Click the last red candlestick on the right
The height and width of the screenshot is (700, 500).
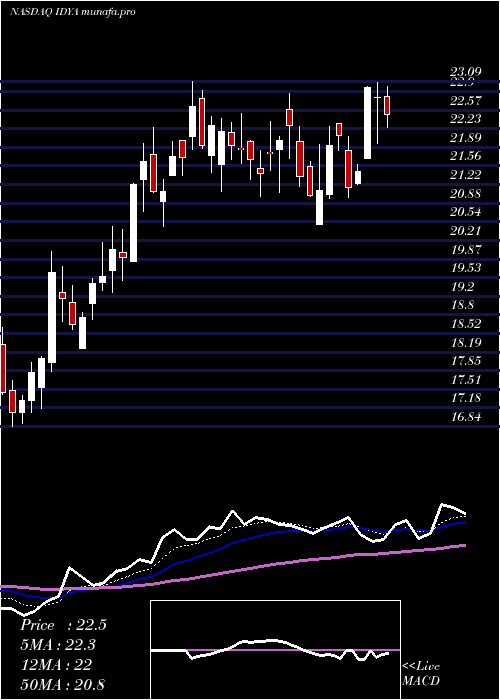pos(387,105)
